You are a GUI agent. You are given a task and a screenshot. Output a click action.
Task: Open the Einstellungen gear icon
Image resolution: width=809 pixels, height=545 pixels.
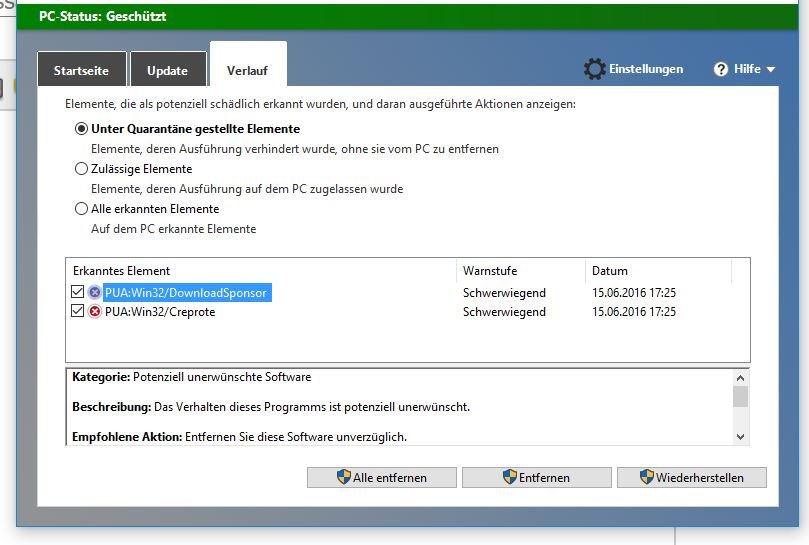[x=594, y=69]
